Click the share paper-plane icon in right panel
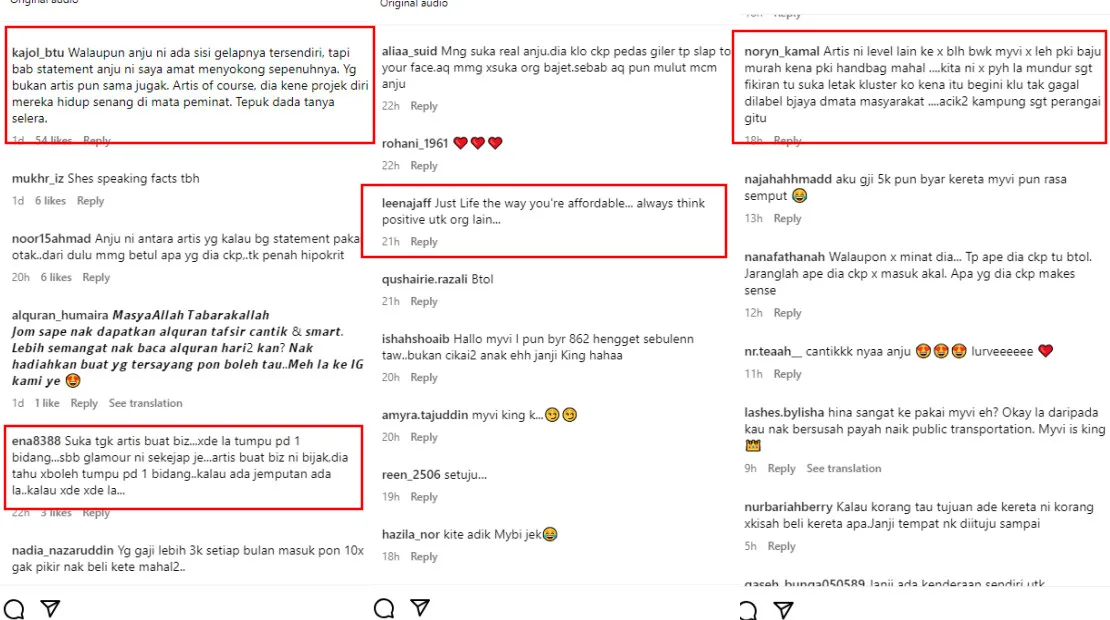Screen dimensions: 1110x620 pos(783,610)
